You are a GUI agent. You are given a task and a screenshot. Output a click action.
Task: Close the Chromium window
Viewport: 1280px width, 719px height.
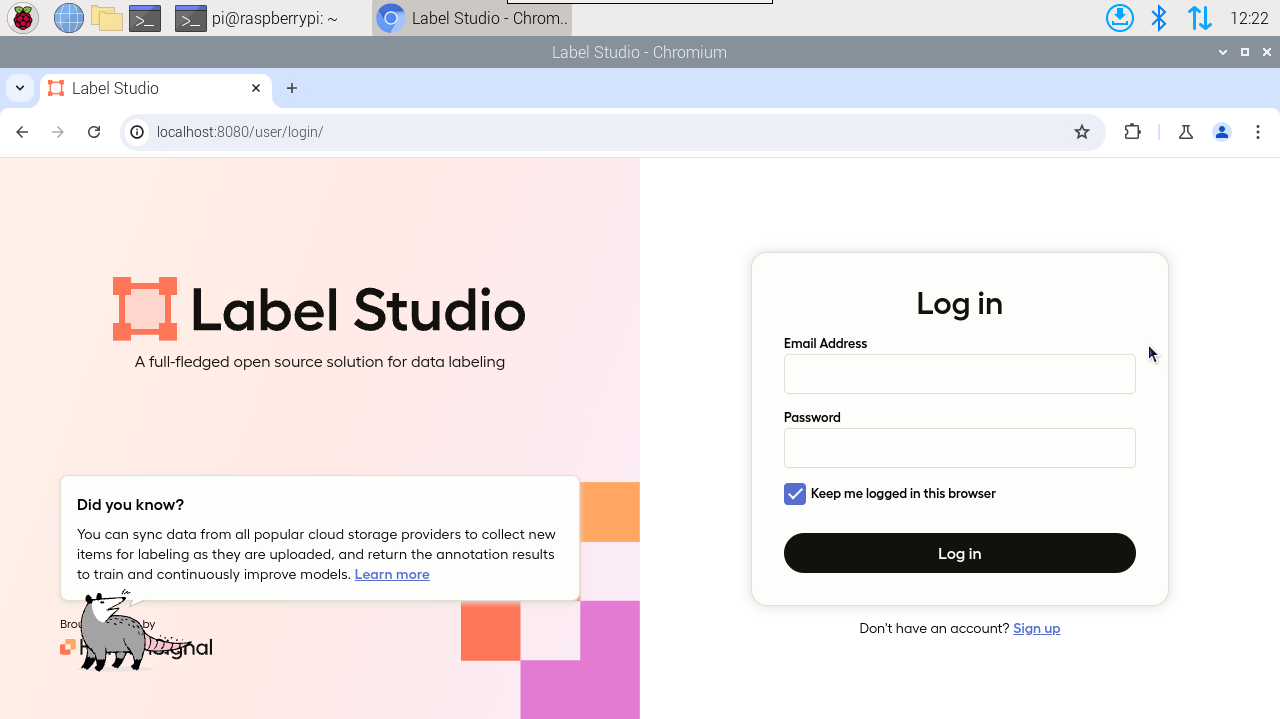(1267, 52)
